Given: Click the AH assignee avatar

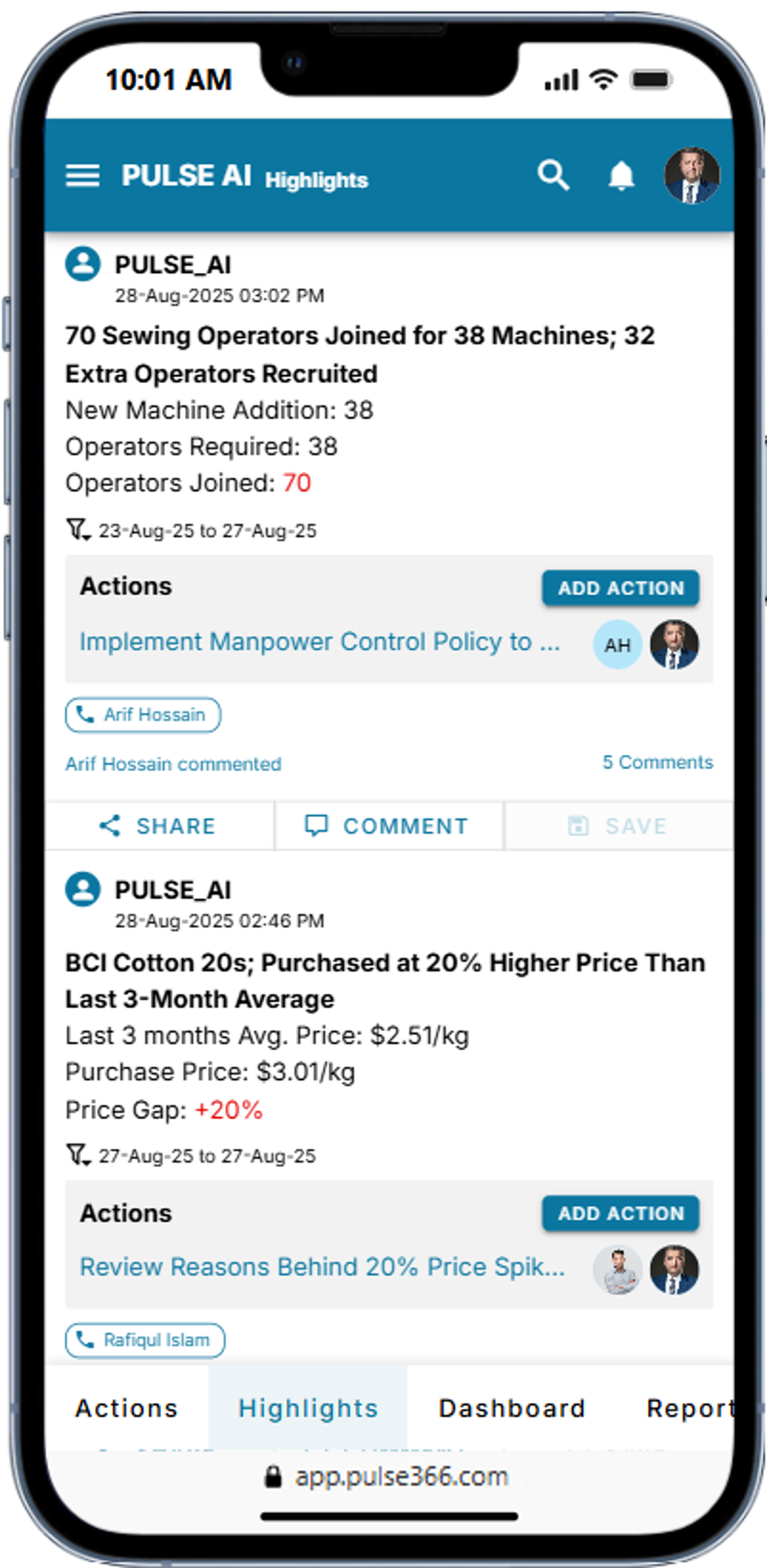Looking at the screenshot, I should click(x=617, y=645).
